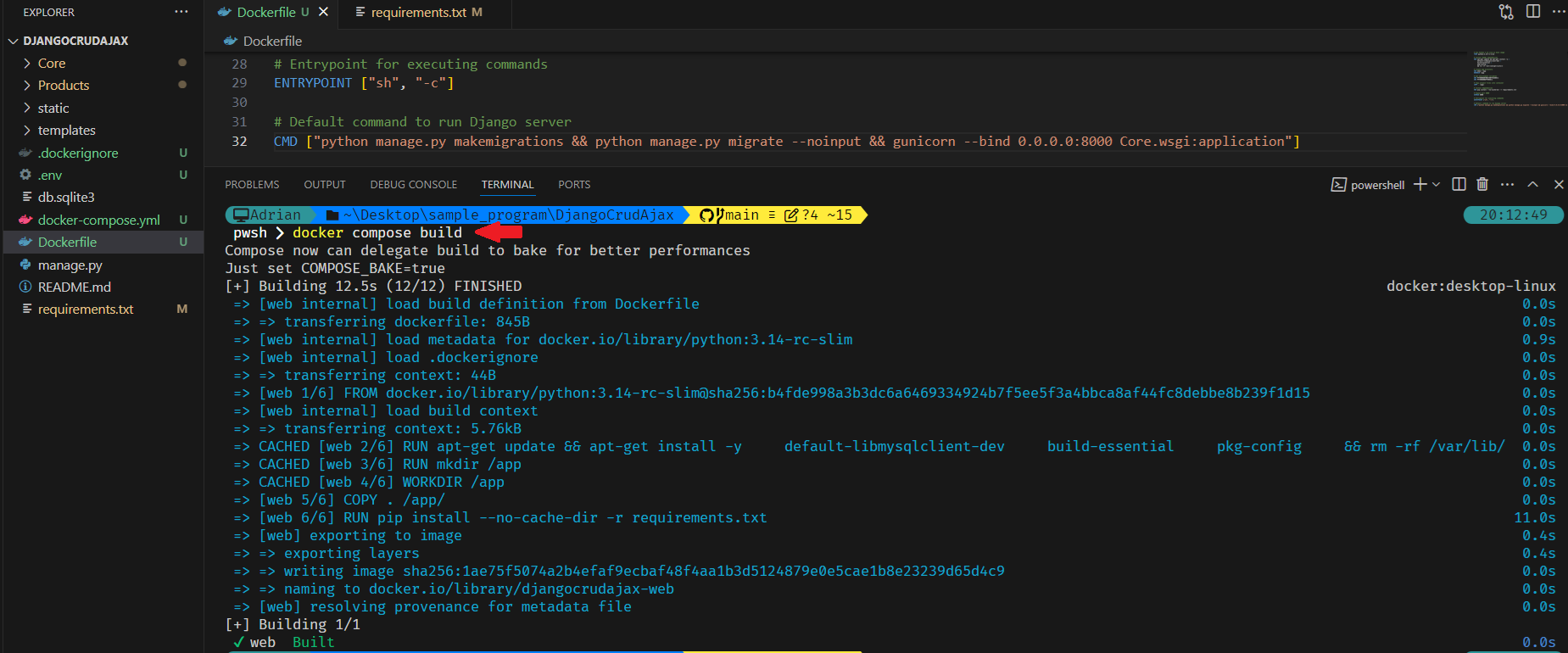
Task: Open manage.py file
Action: pos(70,265)
